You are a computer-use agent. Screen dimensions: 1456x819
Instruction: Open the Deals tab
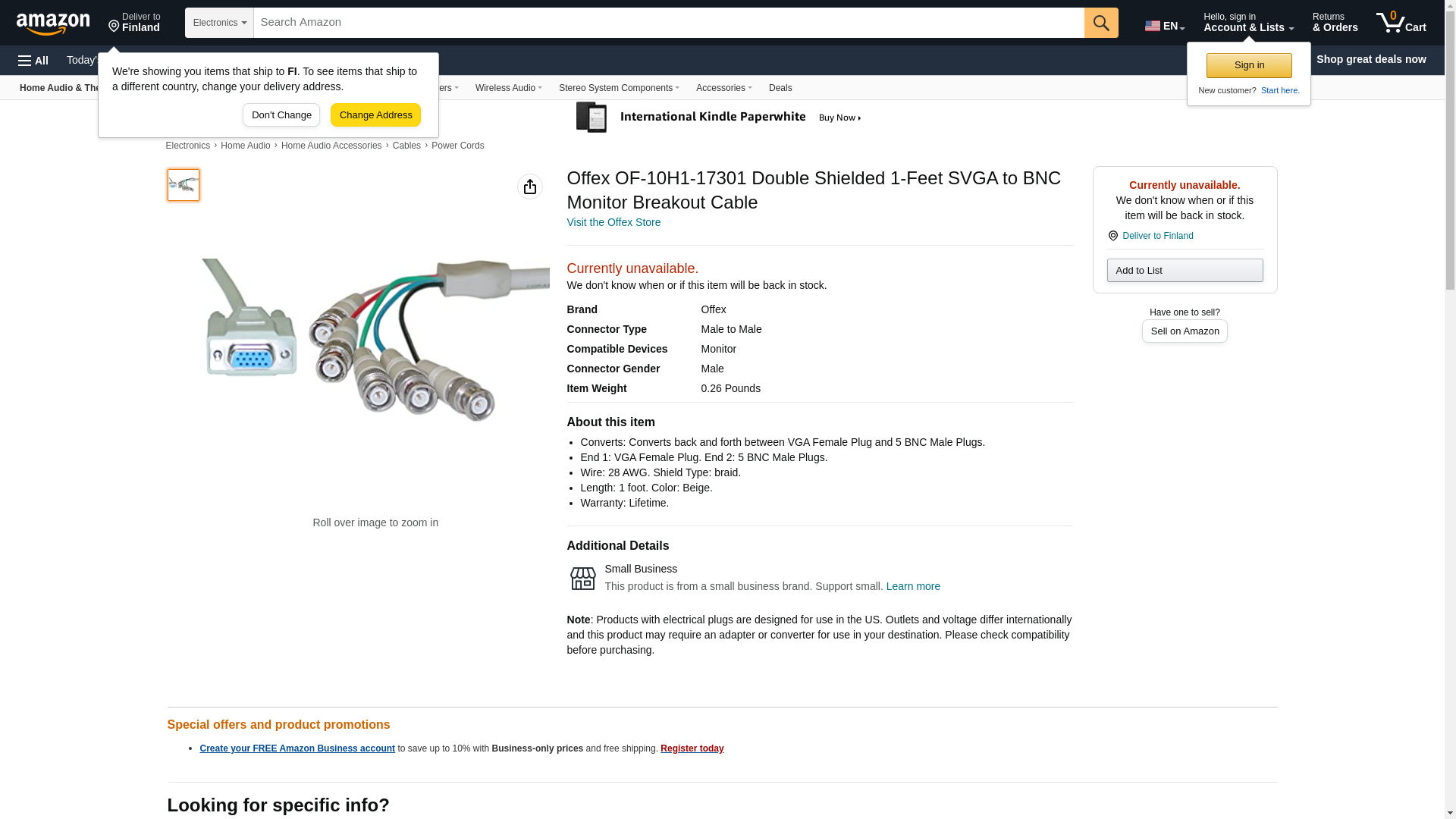coord(780,88)
